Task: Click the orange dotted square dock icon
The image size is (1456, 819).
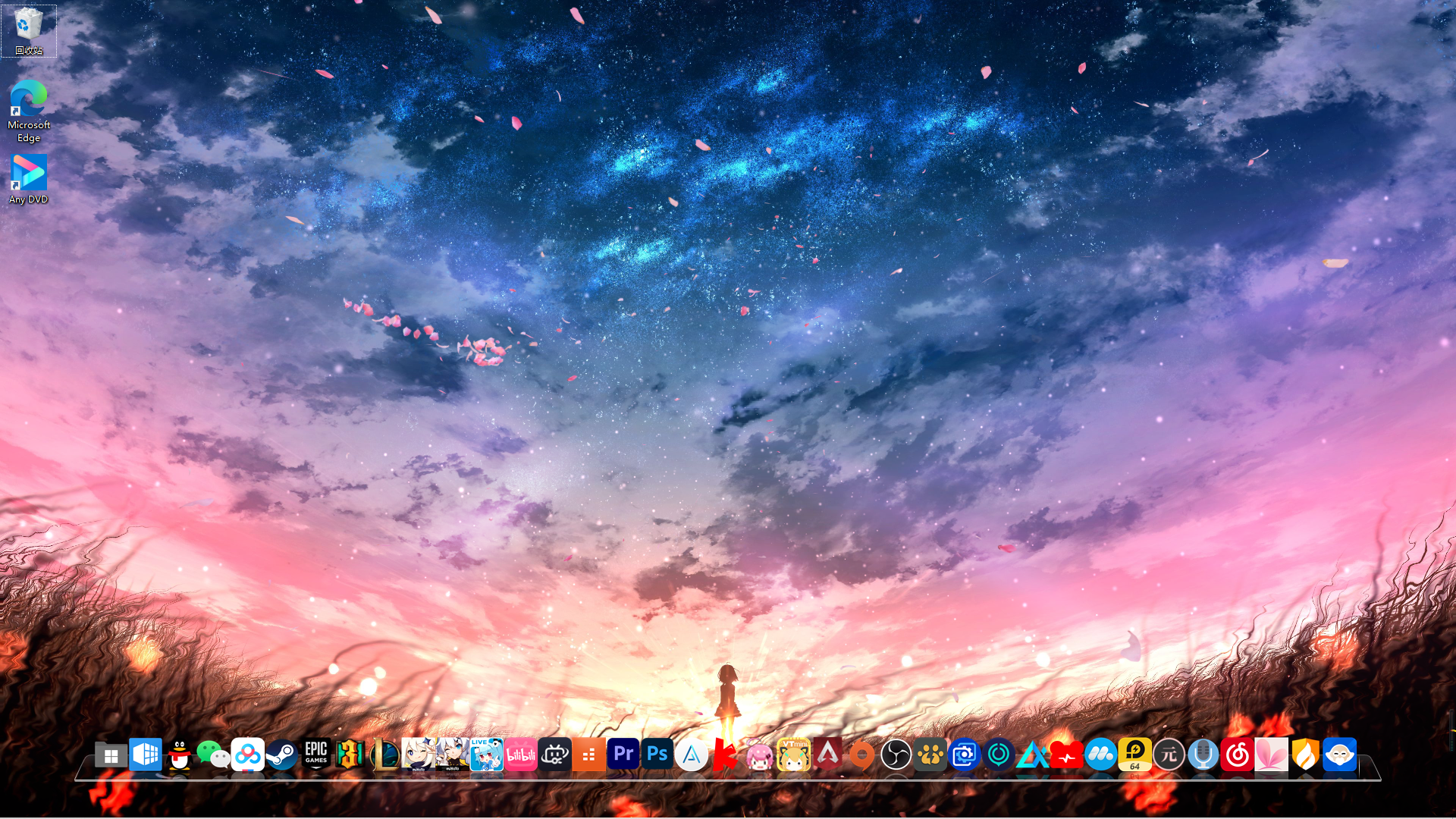Action: (x=588, y=755)
